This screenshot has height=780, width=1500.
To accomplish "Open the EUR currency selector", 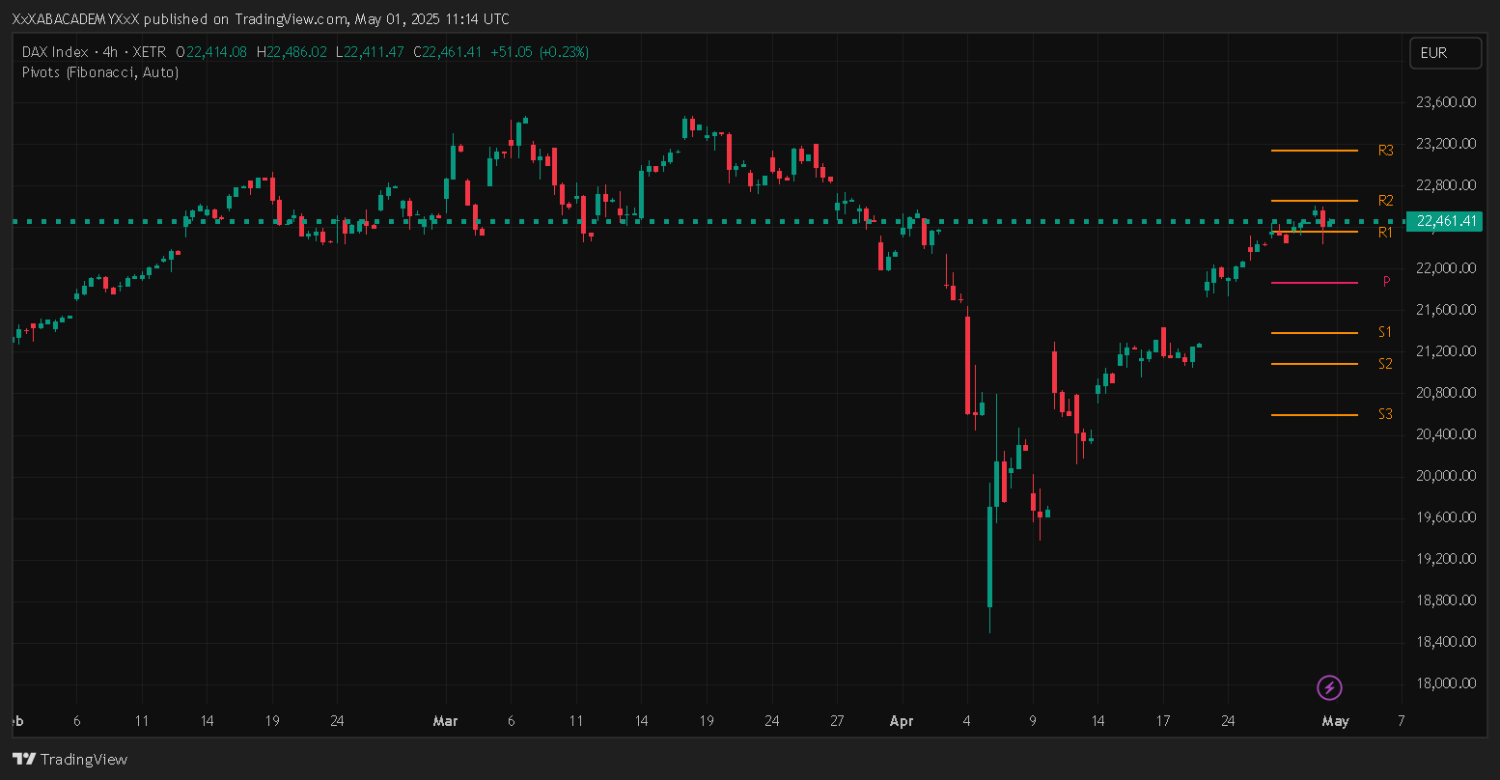I will (1444, 53).
